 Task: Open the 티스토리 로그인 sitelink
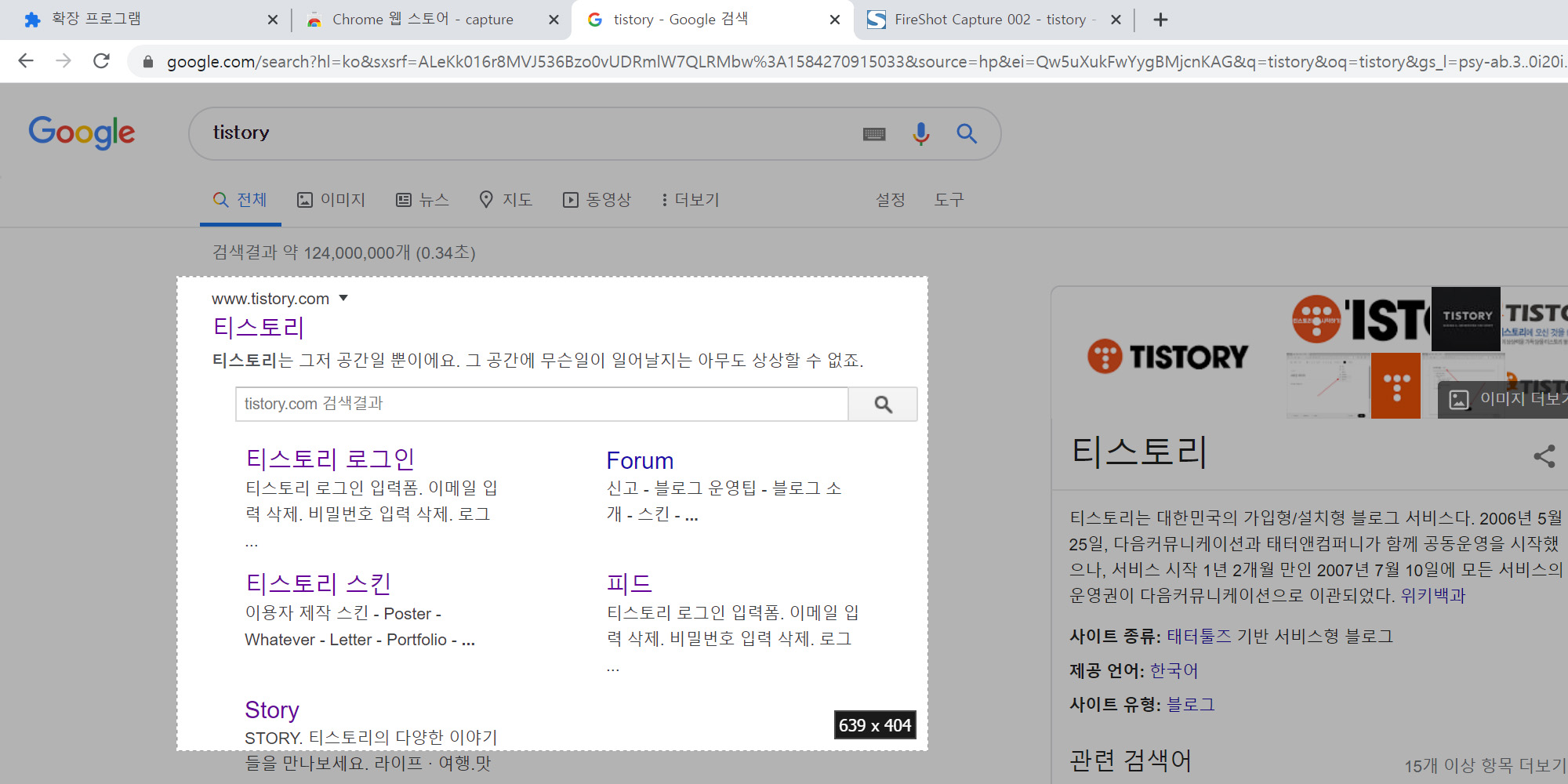(330, 459)
